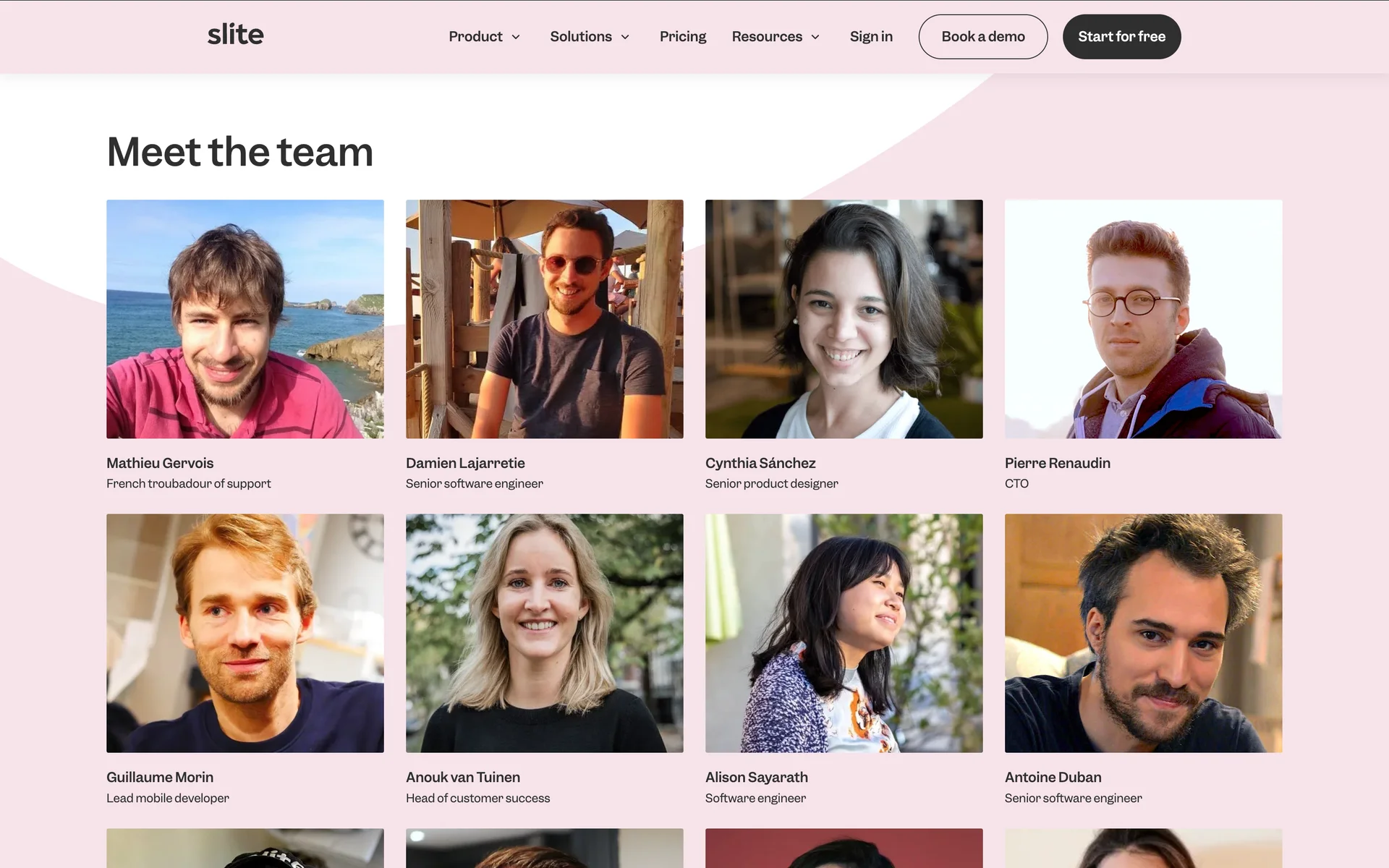Image resolution: width=1389 pixels, height=868 pixels.
Task: Expand the Resources menu chevron
Action: click(x=815, y=37)
